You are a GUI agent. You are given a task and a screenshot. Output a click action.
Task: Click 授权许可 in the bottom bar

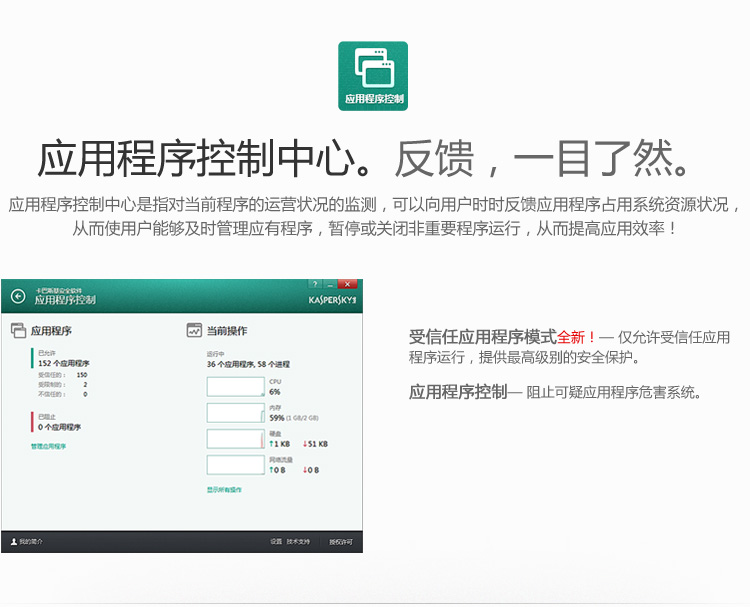pyautogui.click(x=341, y=542)
